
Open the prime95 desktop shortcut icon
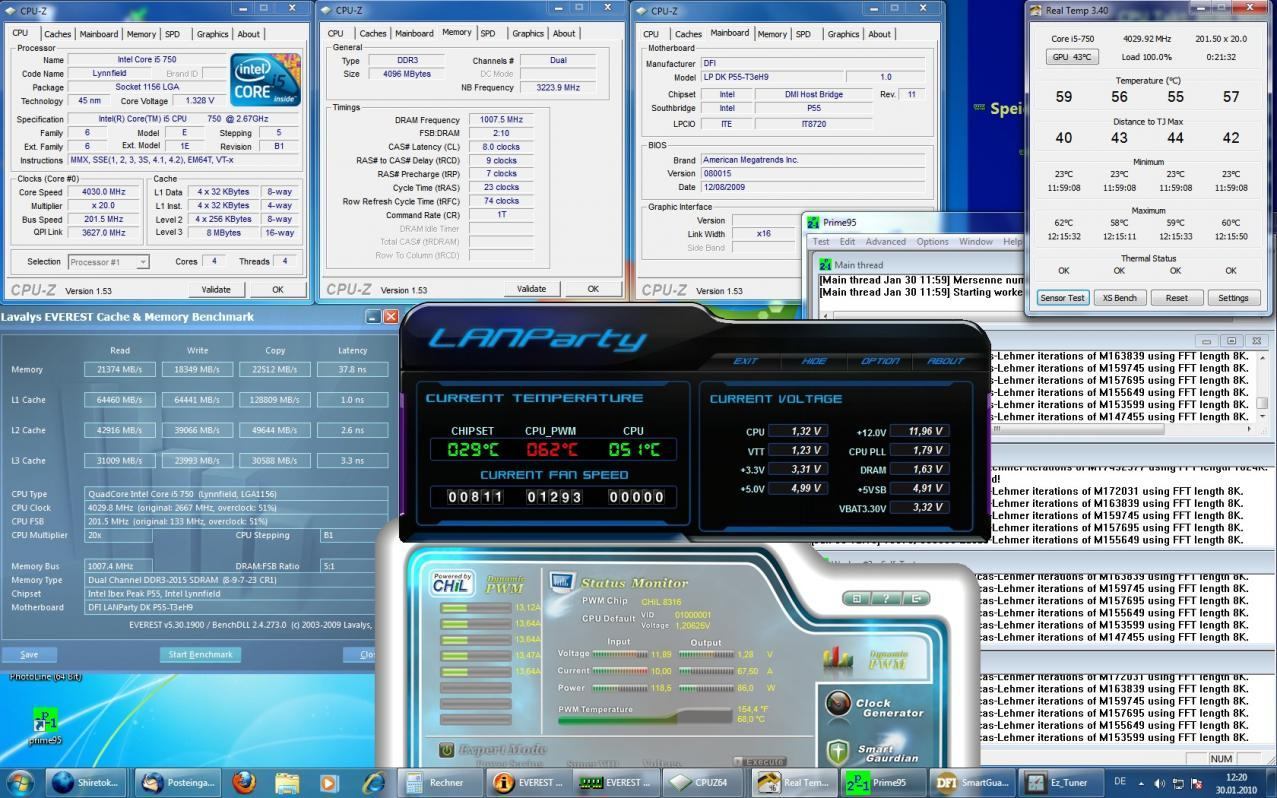pyautogui.click(x=44, y=723)
